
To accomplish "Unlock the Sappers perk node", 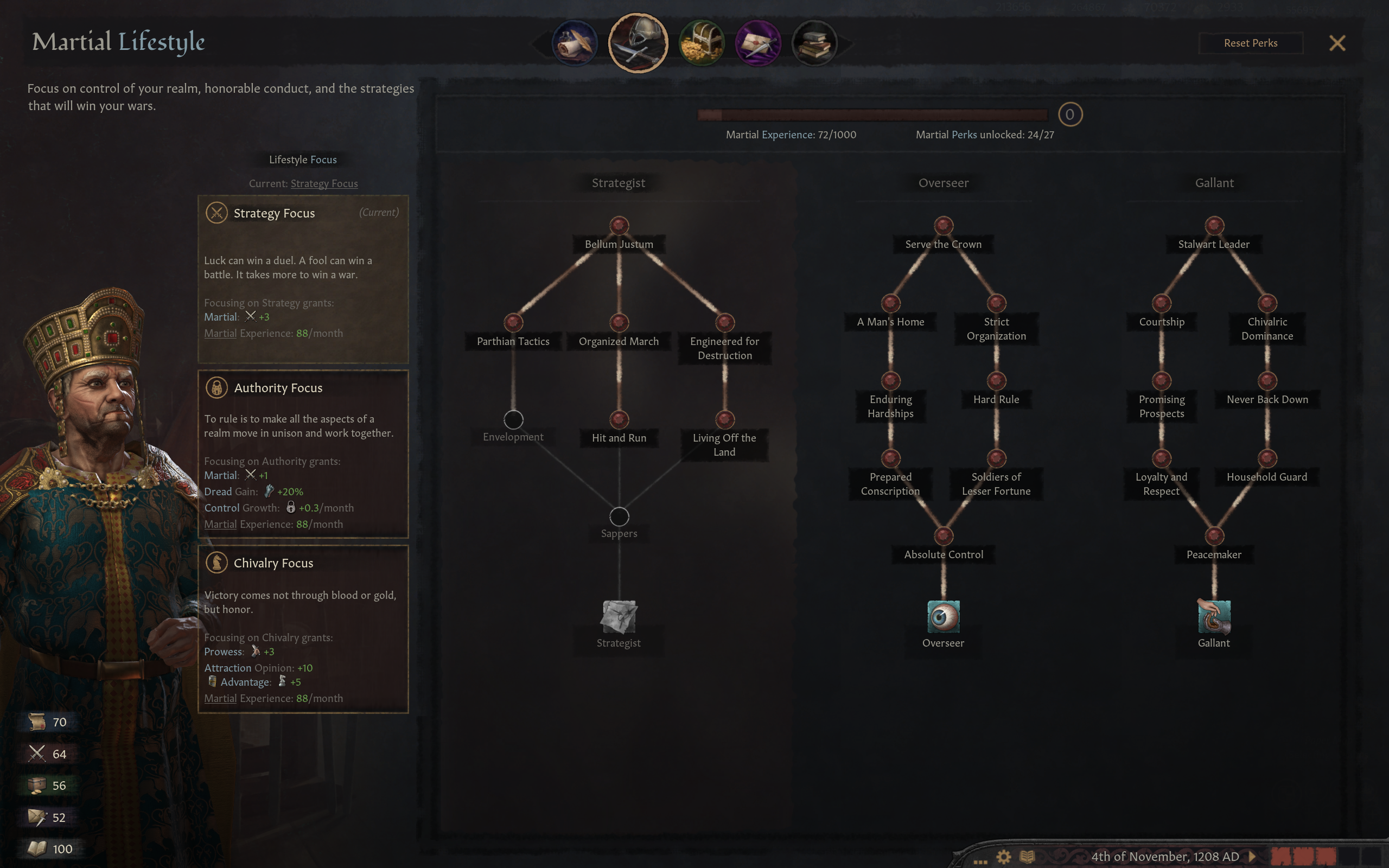I will tap(619, 516).
